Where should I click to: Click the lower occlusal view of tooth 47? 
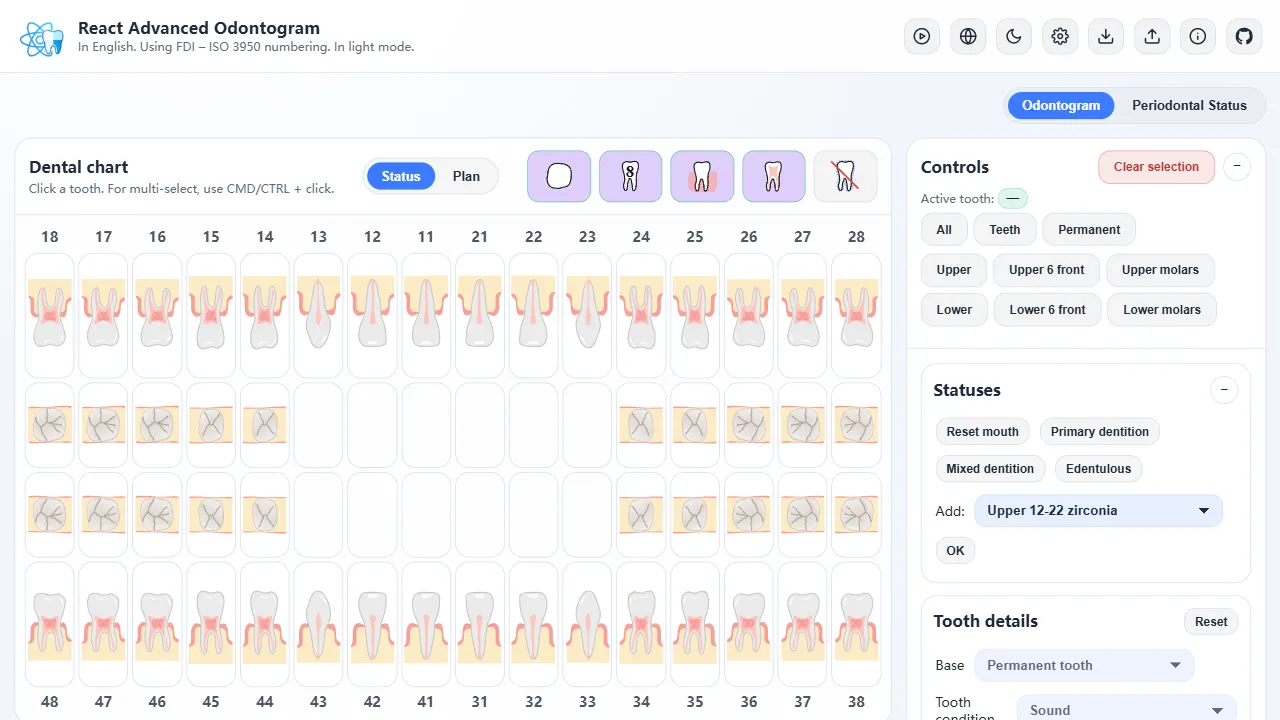[104, 515]
